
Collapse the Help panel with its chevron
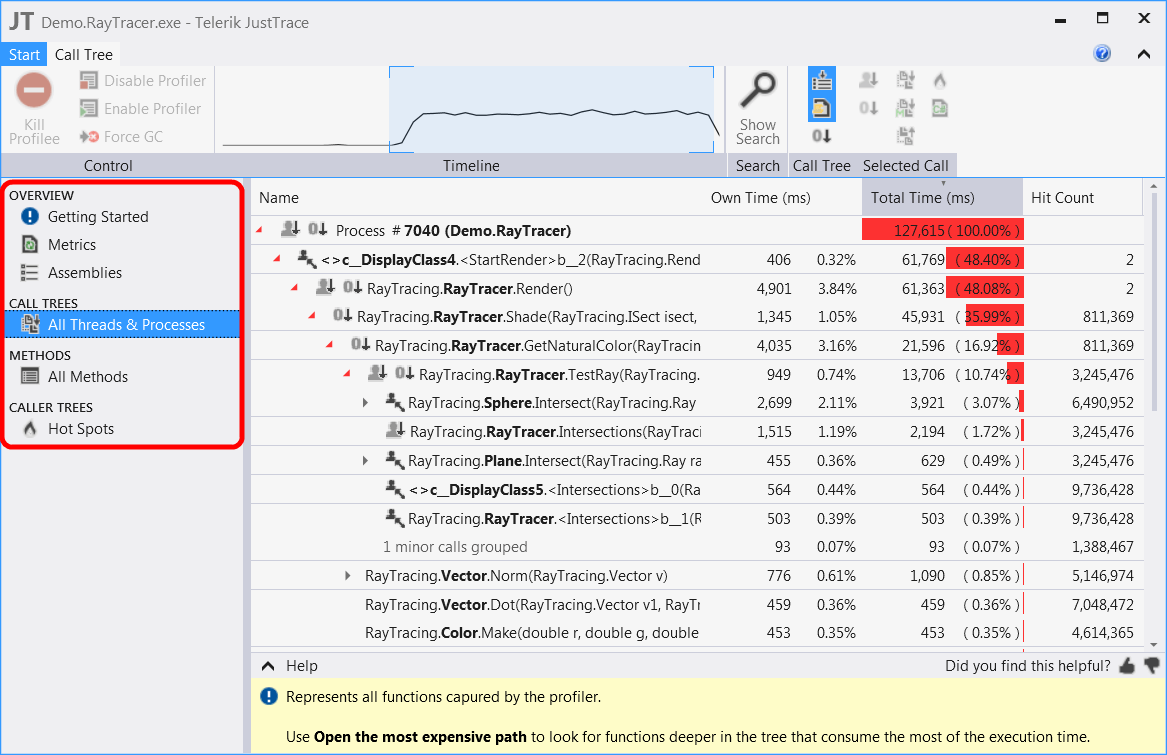(268, 666)
